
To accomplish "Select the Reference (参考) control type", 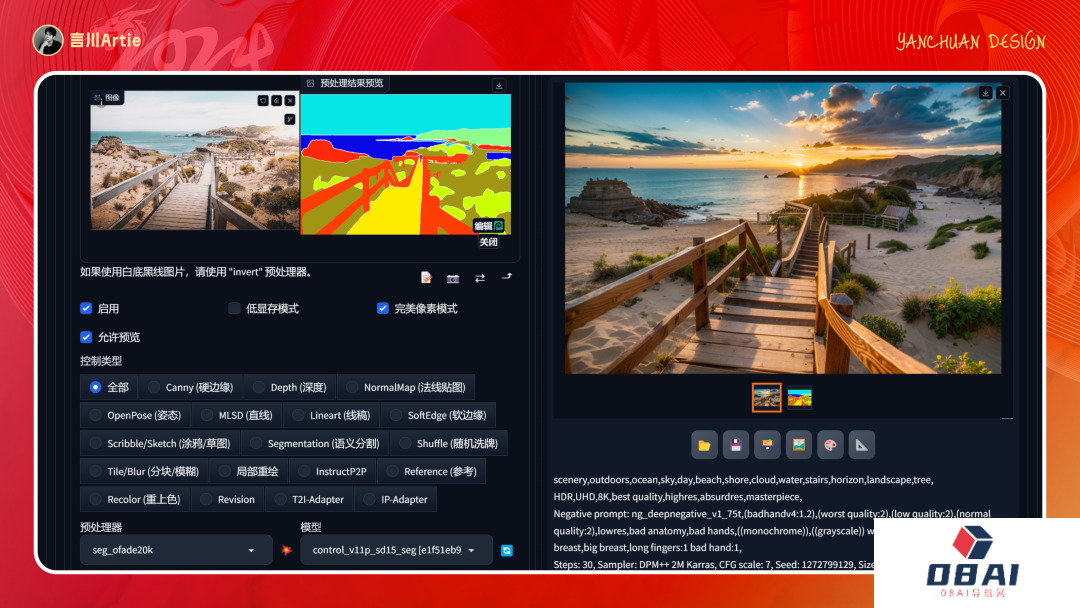I will [x=432, y=472].
